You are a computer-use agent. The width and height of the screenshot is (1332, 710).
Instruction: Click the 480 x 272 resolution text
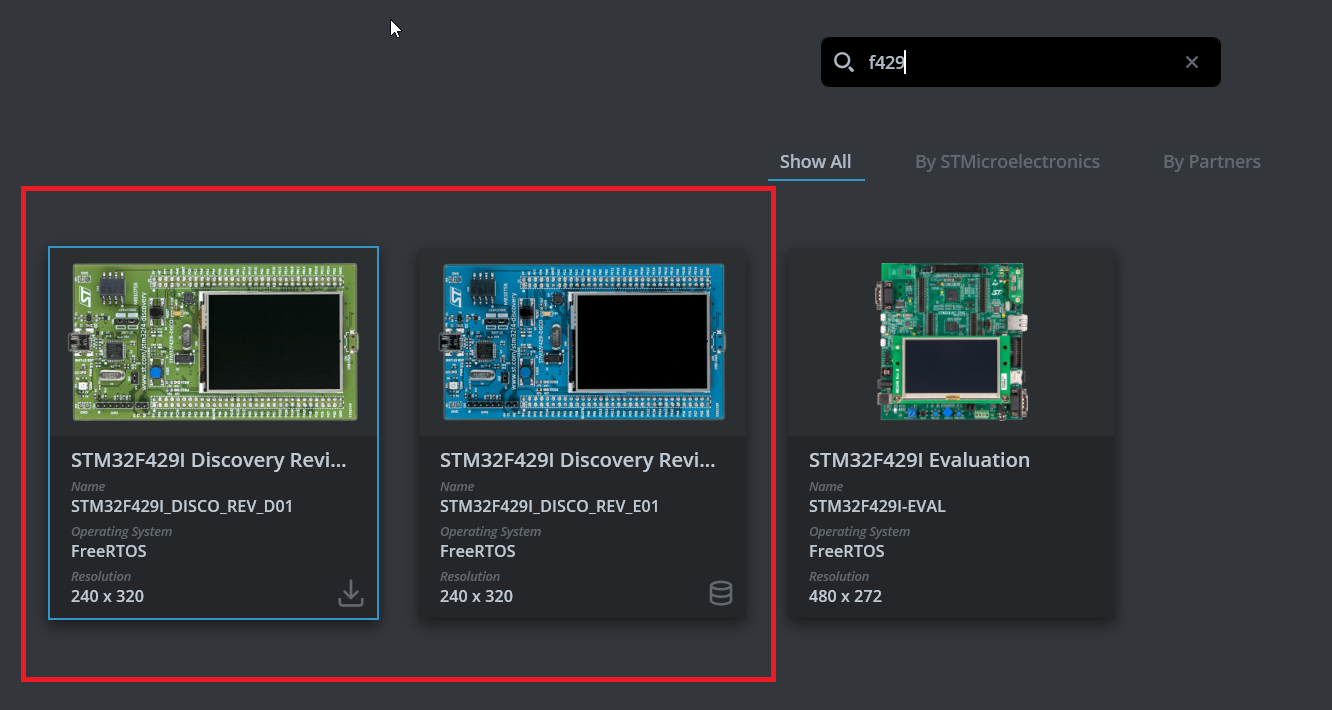pos(846,596)
